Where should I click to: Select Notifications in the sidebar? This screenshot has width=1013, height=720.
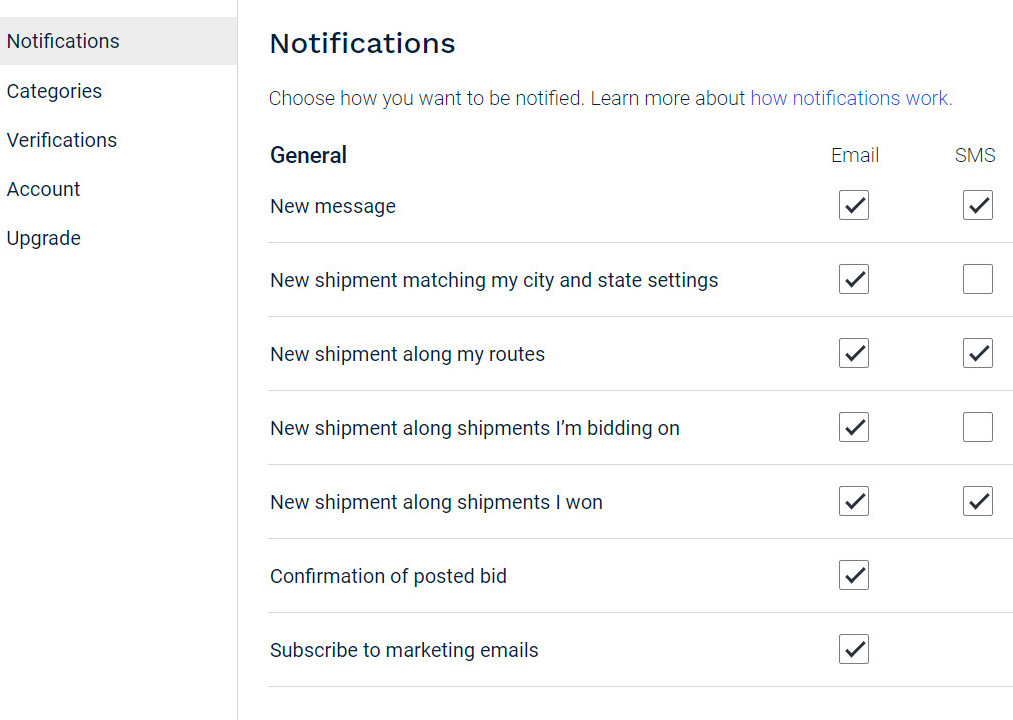coord(63,41)
